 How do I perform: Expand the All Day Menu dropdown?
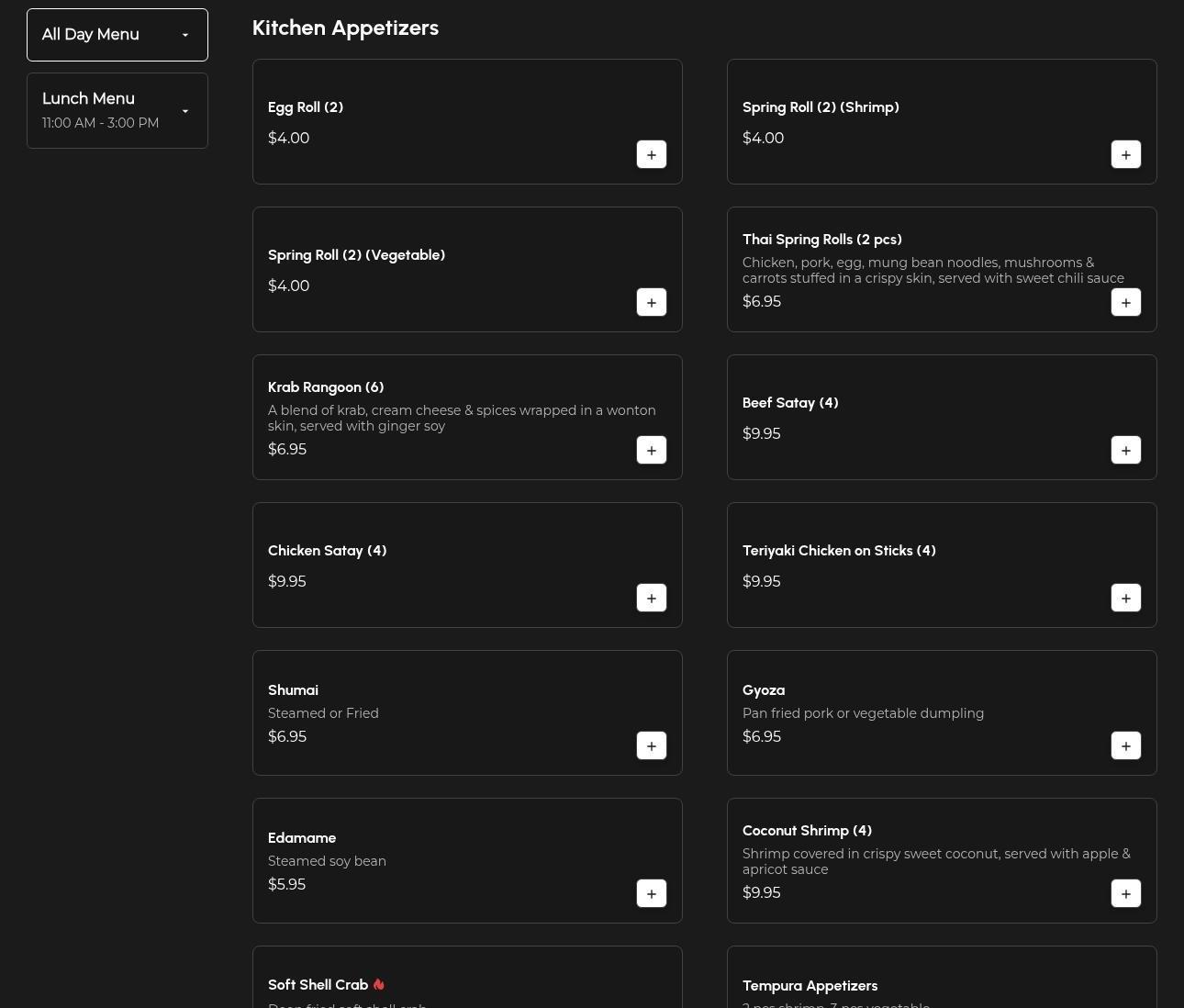(x=184, y=35)
